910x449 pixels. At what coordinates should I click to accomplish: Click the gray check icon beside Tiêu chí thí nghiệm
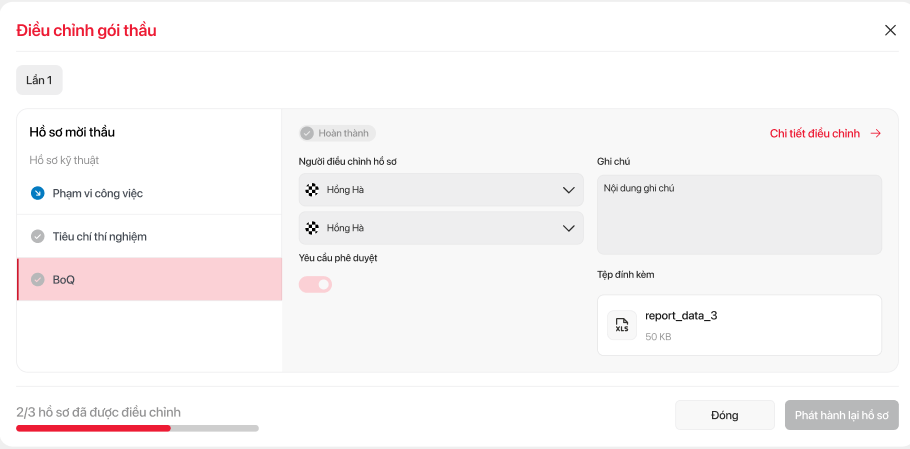click(37, 236)
